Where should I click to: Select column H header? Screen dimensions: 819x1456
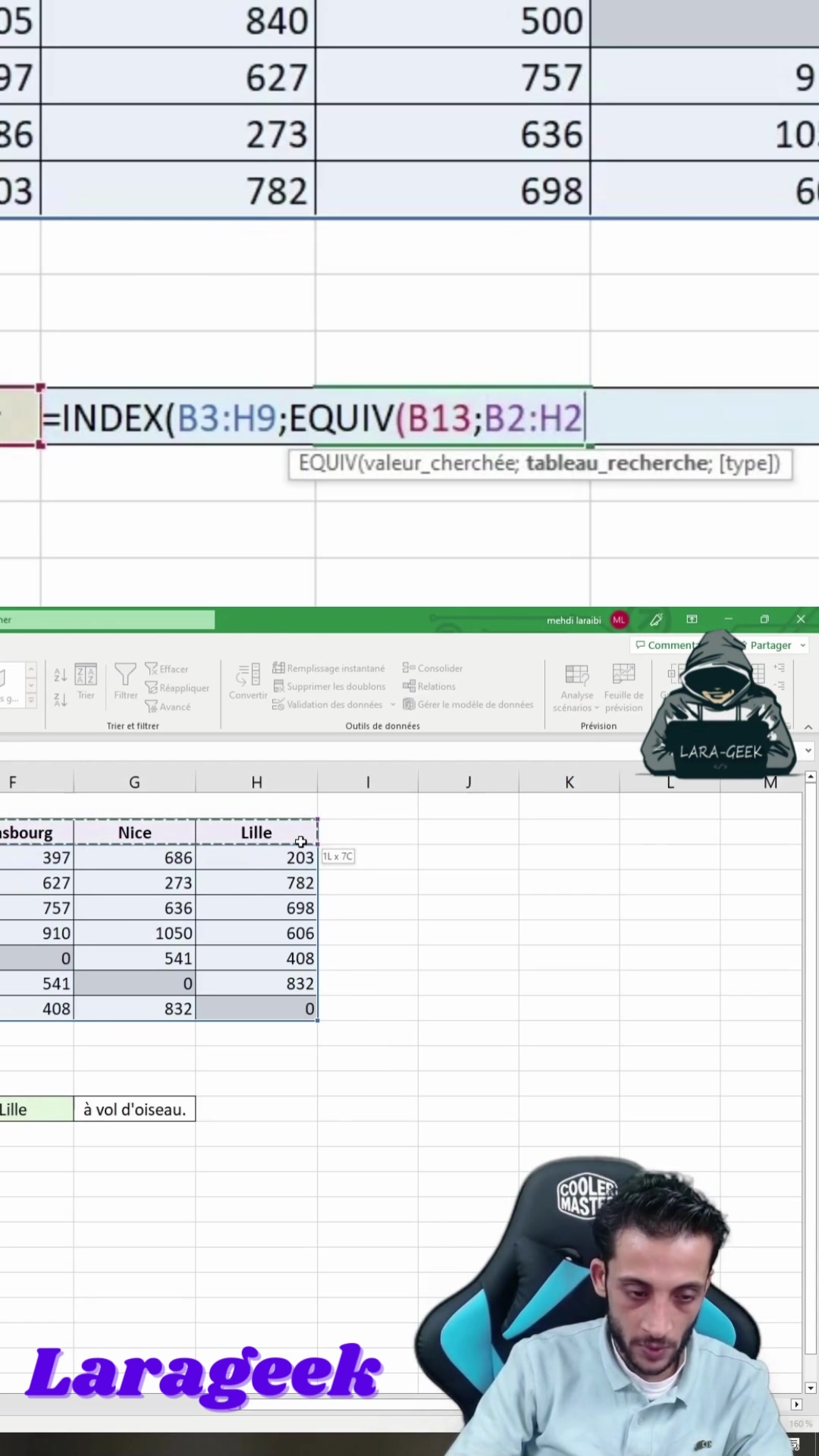pos(256,782)
